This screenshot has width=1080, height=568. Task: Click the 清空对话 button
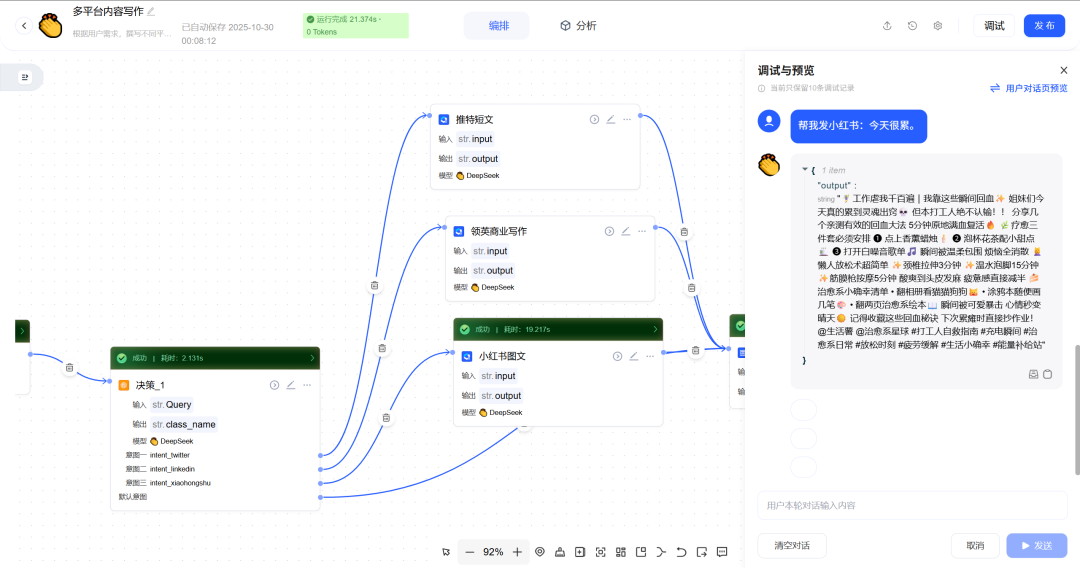[x=791, y=545]
